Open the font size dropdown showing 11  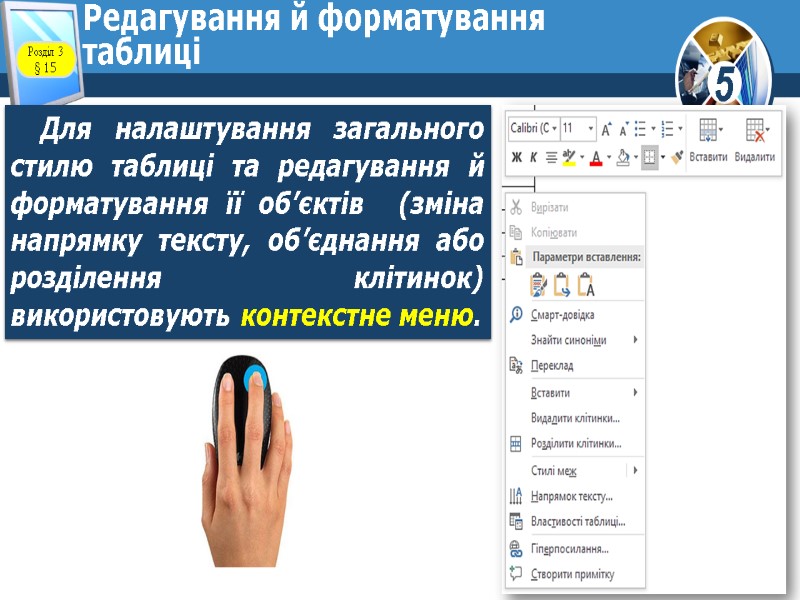576,126
